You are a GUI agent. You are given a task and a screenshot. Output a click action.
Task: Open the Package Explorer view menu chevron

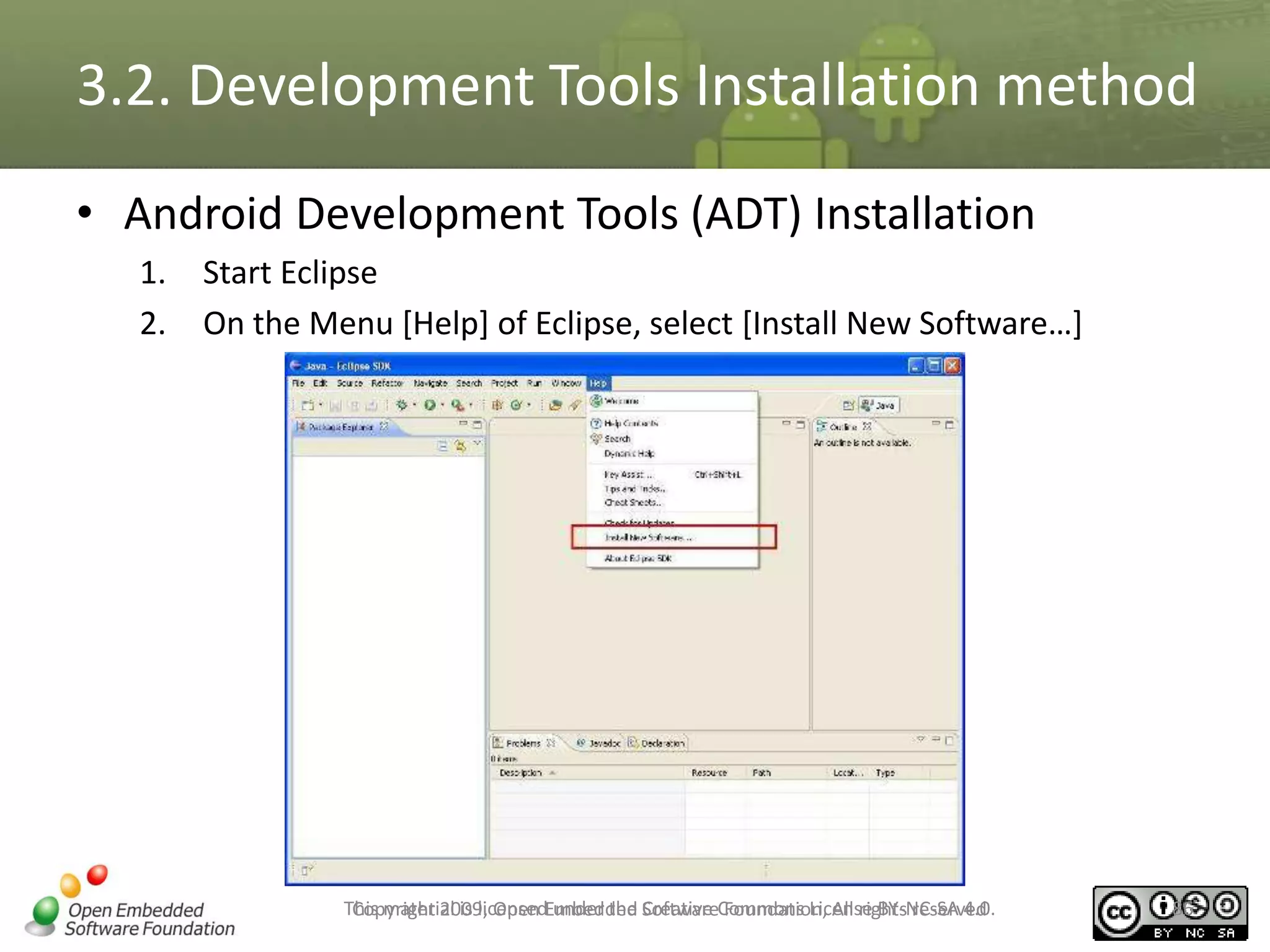pos(477,443)
